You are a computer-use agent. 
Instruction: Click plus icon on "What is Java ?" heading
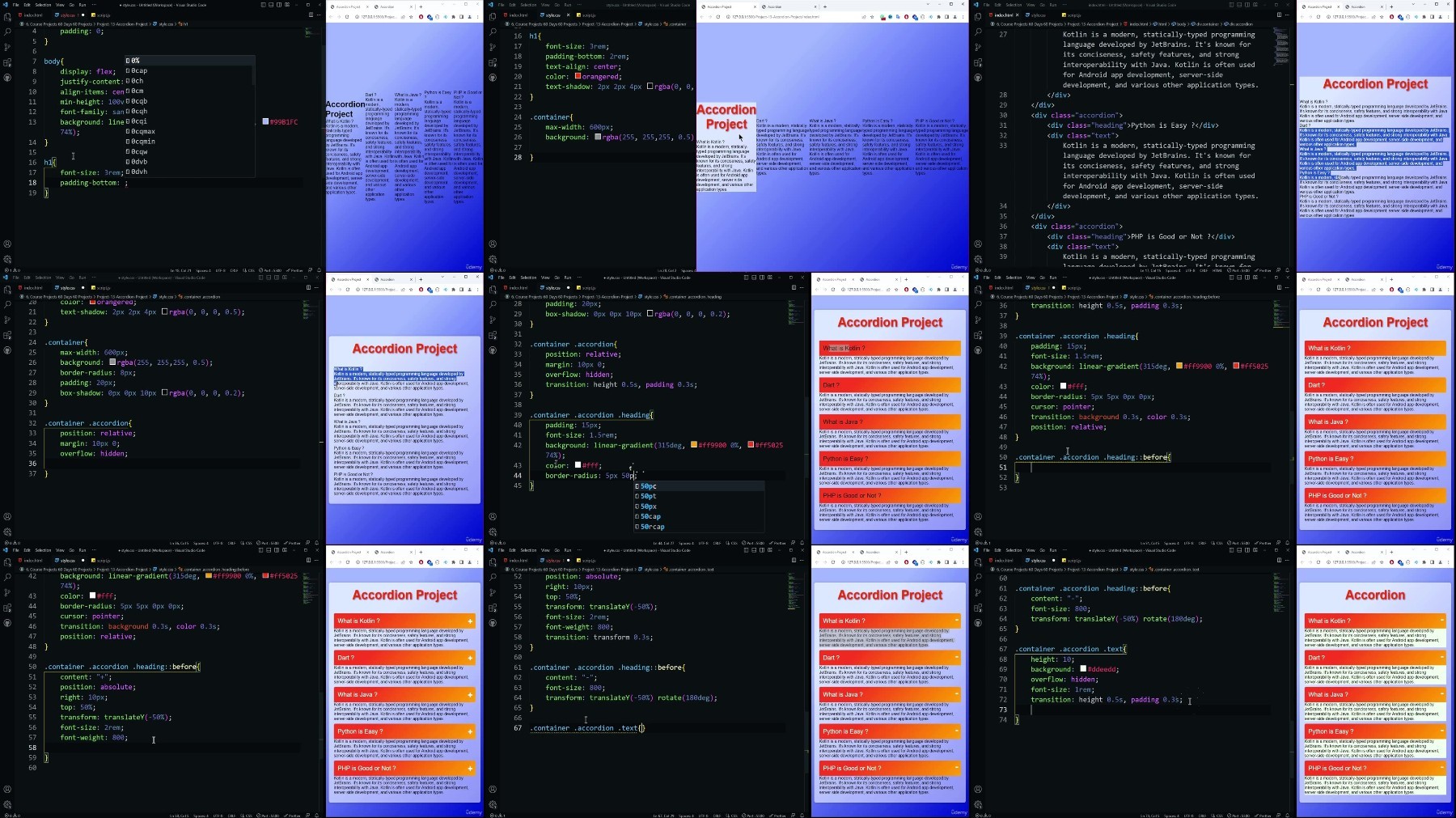pyautogui.click(x=470, y=694)
